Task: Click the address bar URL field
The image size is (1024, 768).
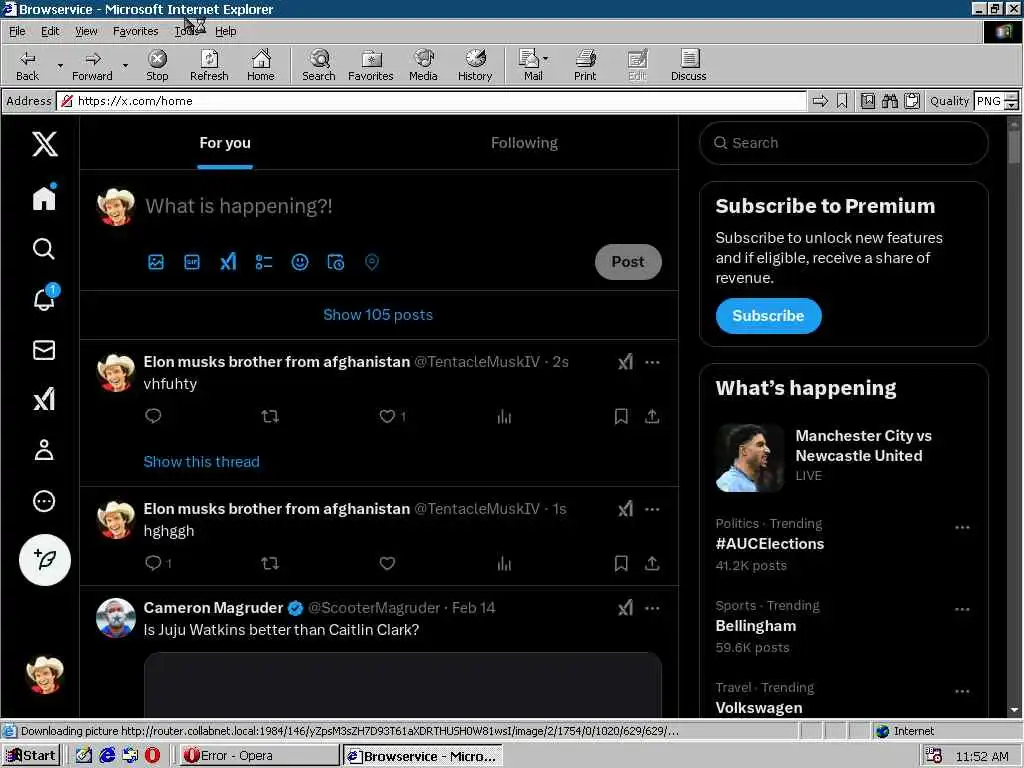Action: 432,101
